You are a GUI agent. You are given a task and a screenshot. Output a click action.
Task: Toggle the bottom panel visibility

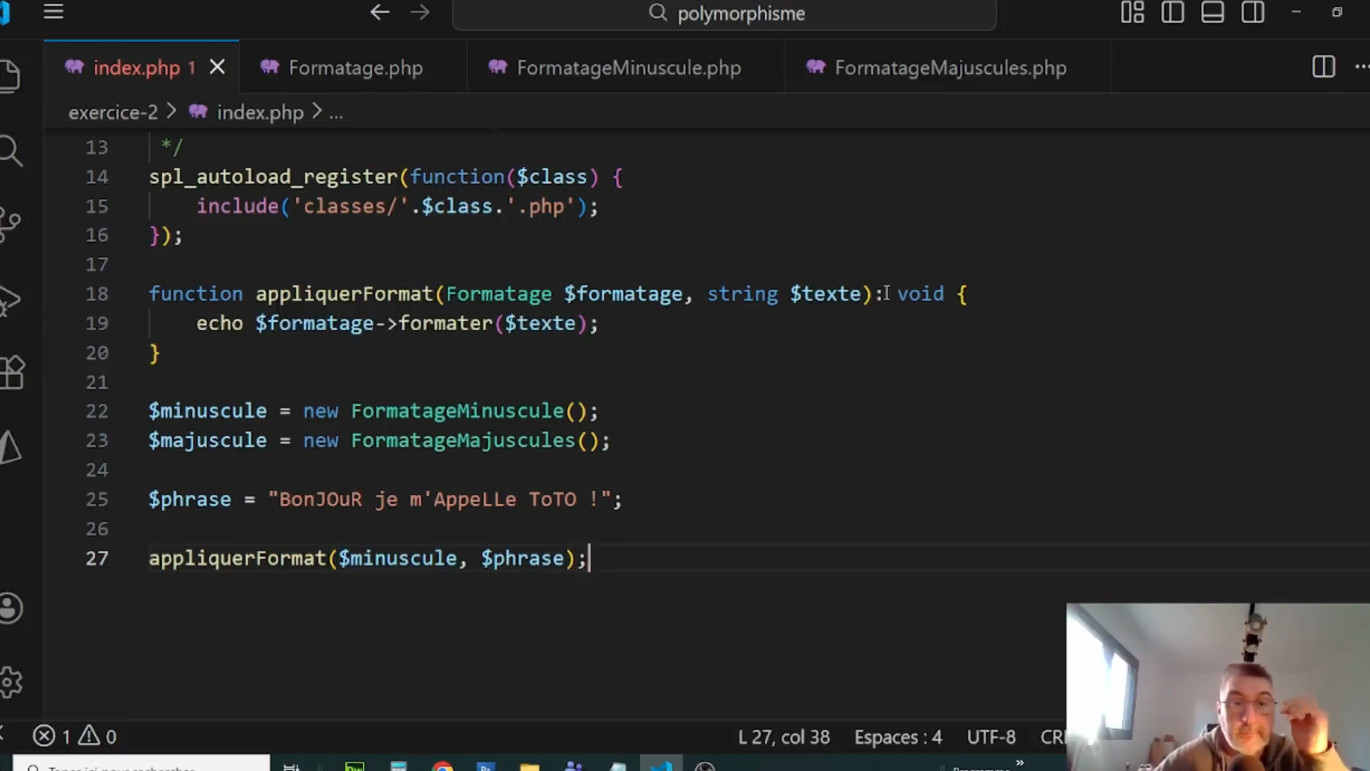[1212, 12]
